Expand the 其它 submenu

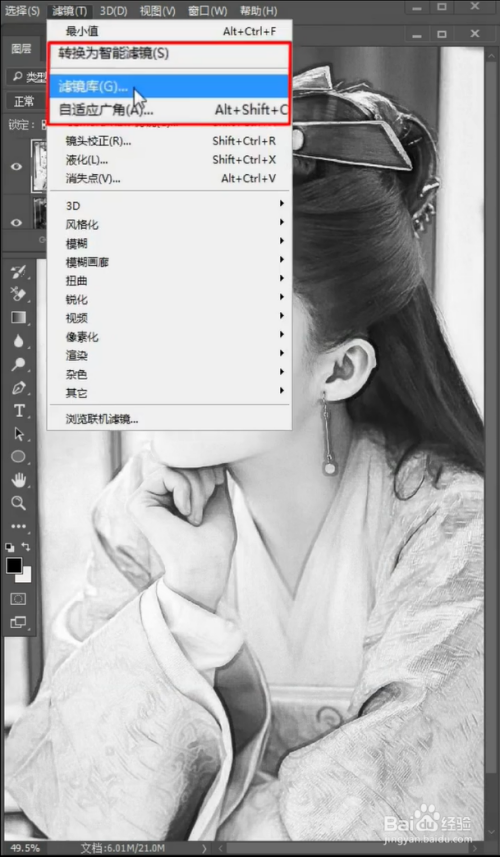(169, 393)
